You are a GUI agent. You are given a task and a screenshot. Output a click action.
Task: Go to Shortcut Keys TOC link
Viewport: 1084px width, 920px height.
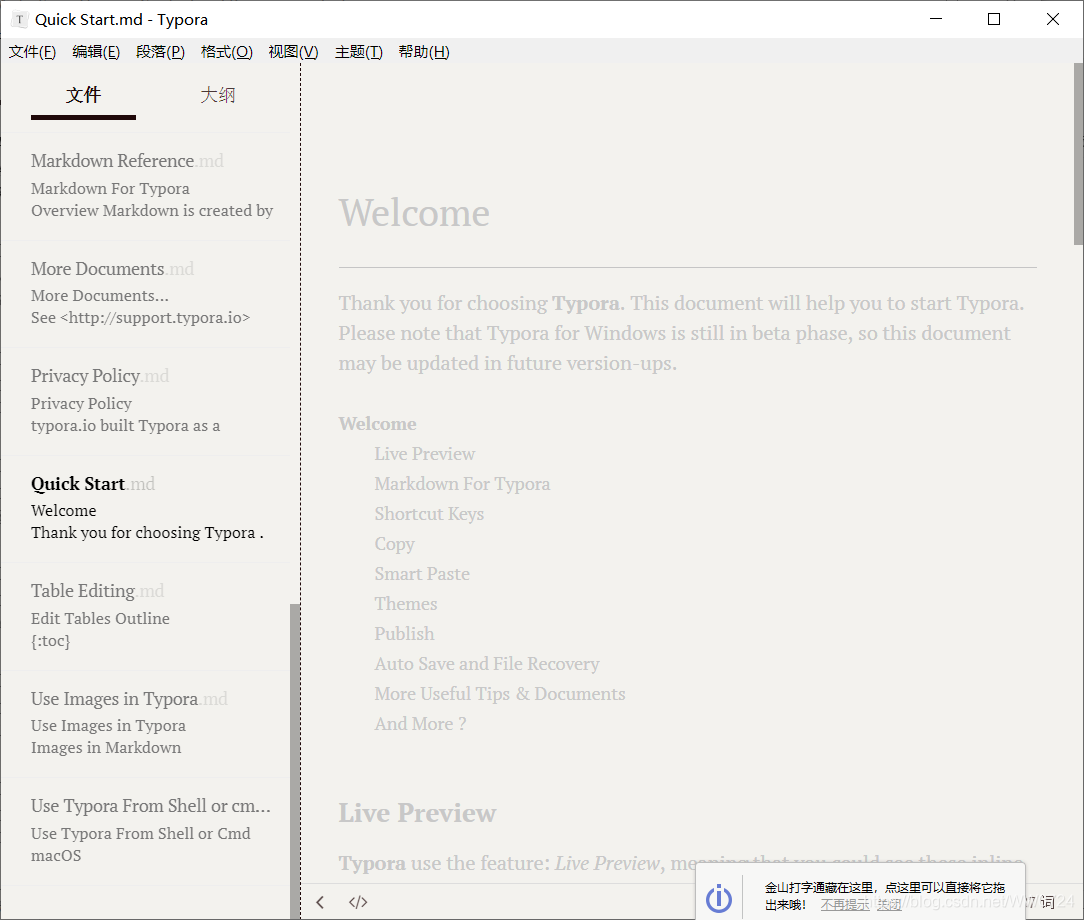point(429,514)
